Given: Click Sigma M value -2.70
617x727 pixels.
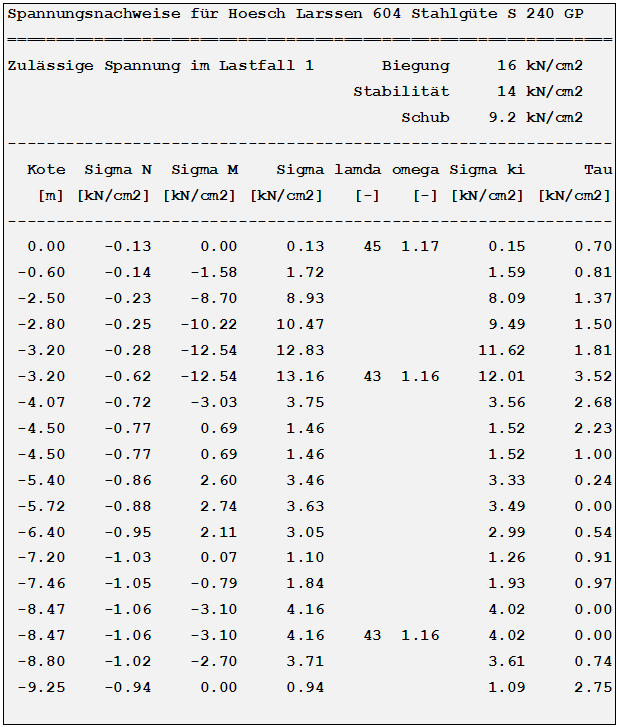Looking at the screenshot, I should point(214,661).
